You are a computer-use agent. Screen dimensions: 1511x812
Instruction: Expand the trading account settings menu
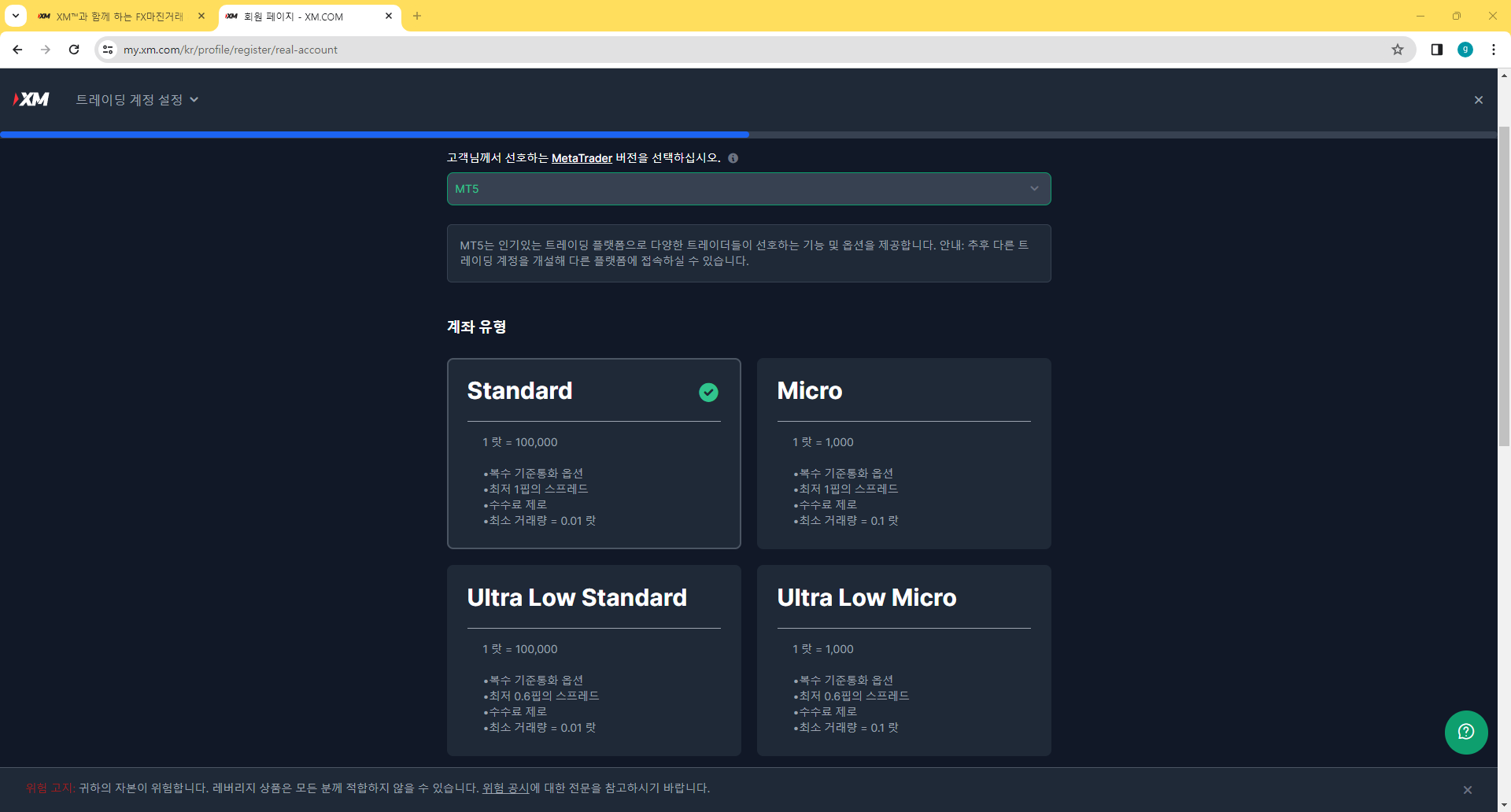(x=137, y=100)
